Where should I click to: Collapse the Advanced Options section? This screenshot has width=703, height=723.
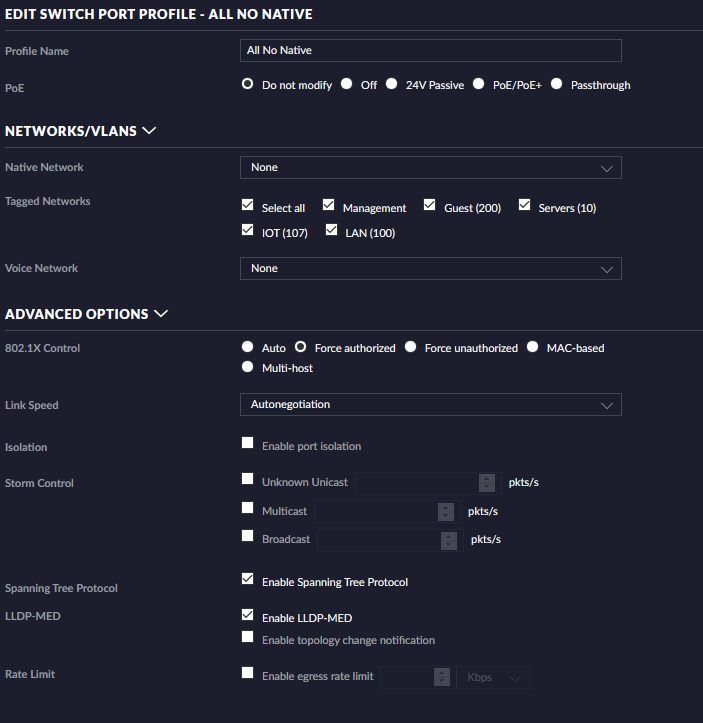161,314
